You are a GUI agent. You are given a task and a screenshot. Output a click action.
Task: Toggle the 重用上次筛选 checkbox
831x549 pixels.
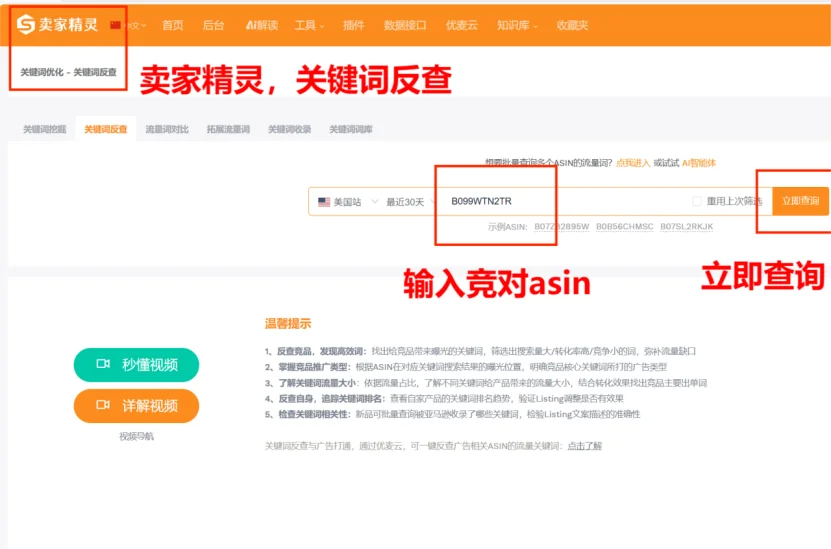tap(697, 201)
